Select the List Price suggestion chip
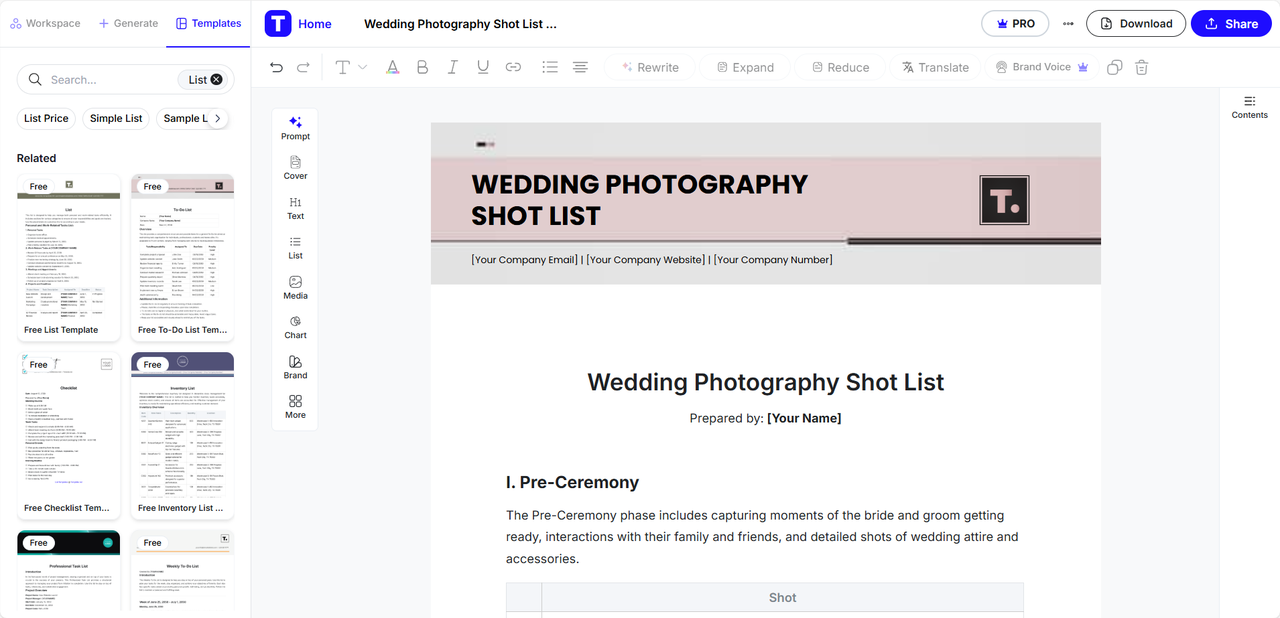 click(x=46, y=118)
